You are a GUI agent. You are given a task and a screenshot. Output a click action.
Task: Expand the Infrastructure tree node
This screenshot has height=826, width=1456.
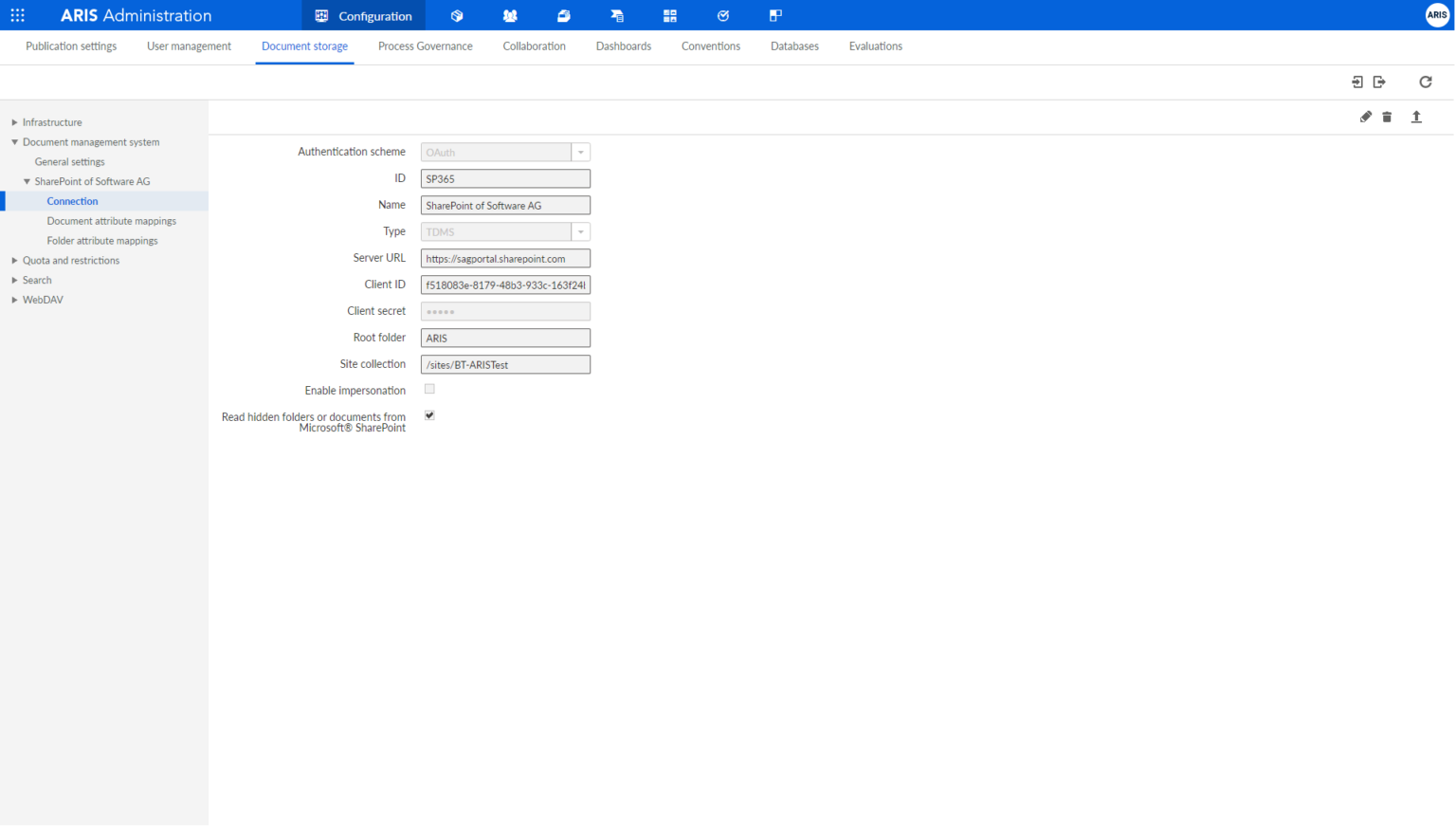[x=14, y=122]
